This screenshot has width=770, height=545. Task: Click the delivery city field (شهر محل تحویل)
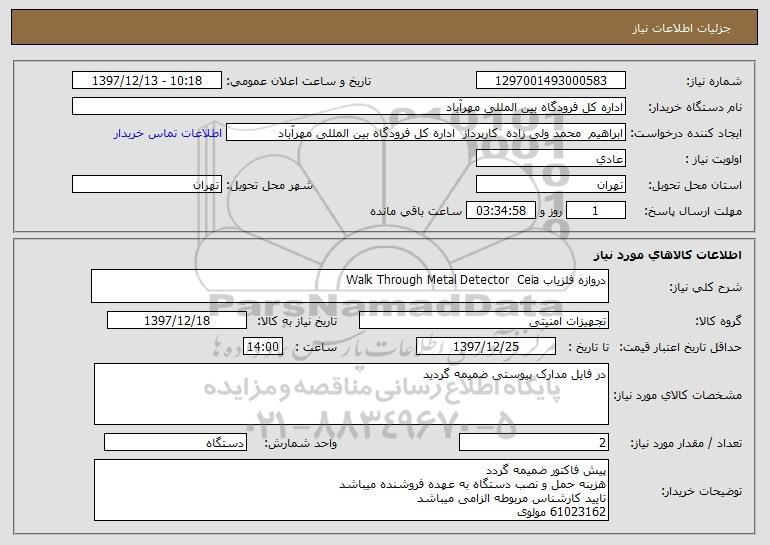click(x=148, y=185)
